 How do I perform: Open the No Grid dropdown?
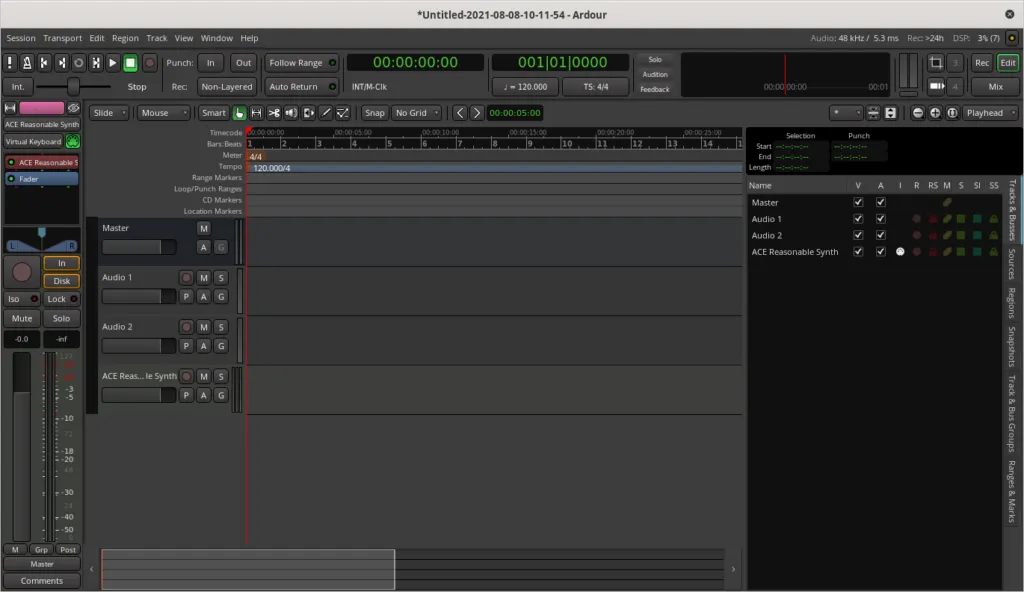coord(416,113)
